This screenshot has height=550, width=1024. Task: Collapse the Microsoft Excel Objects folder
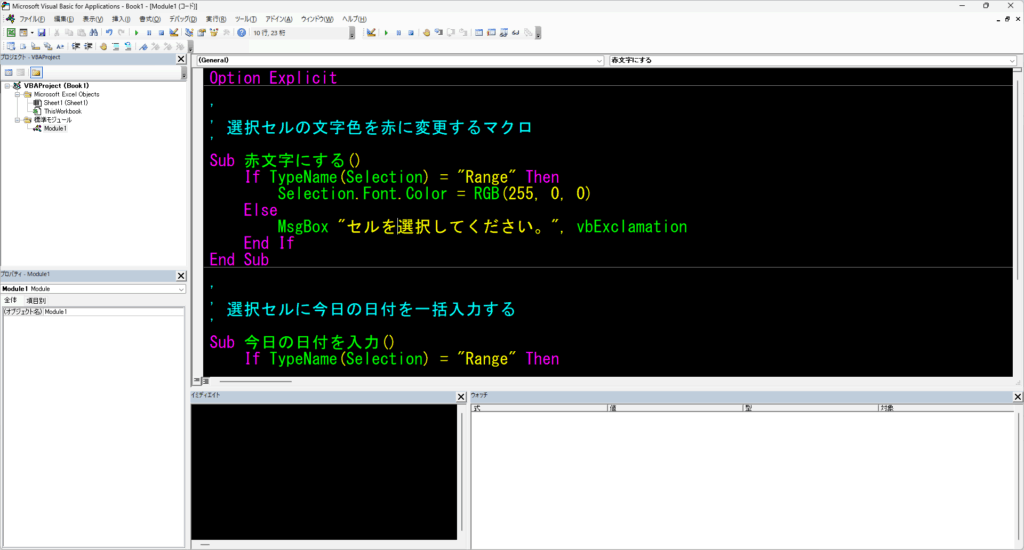[18, 94]
